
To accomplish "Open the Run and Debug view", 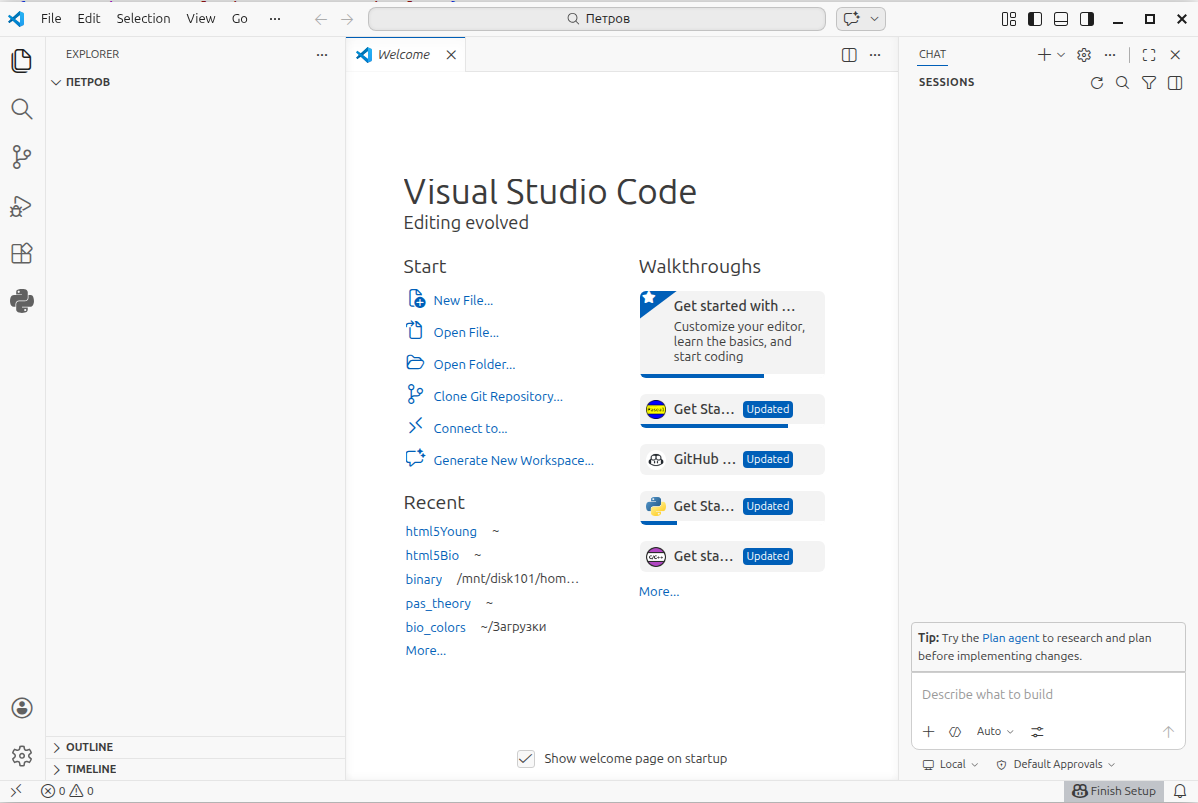I will pos(22,206).
